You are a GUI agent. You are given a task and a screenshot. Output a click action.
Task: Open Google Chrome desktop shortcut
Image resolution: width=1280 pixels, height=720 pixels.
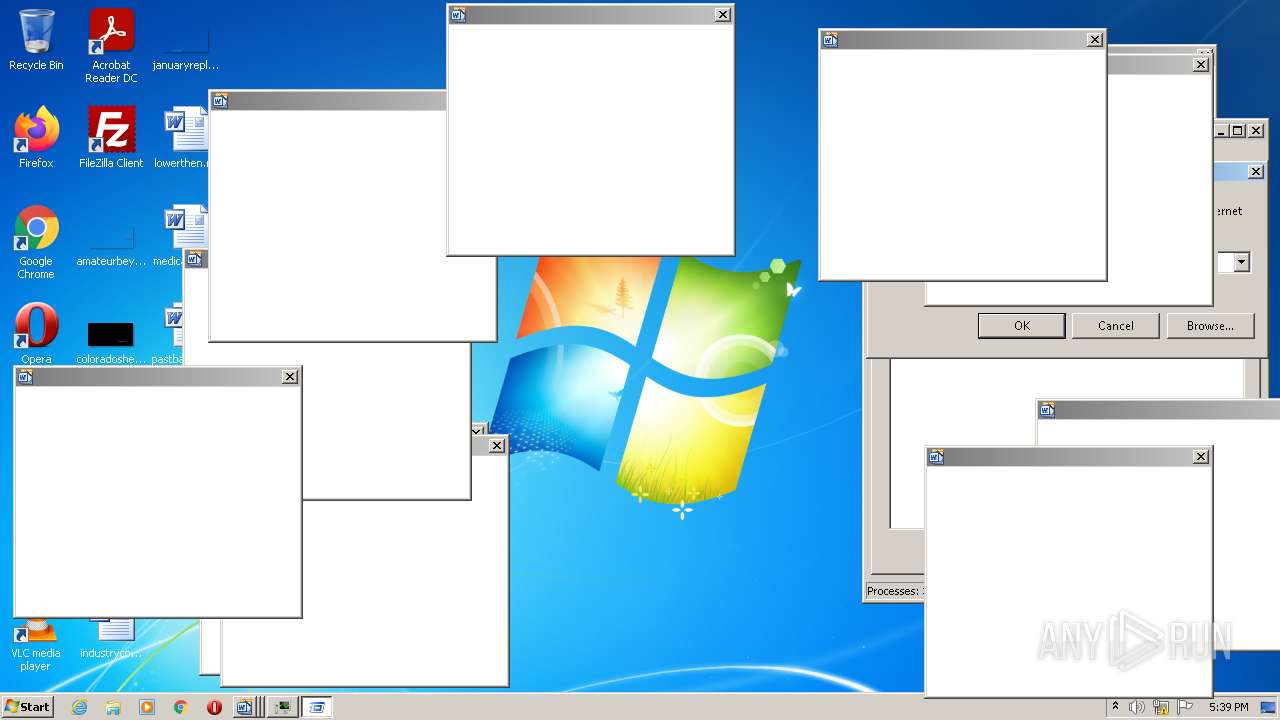point(36,243)
